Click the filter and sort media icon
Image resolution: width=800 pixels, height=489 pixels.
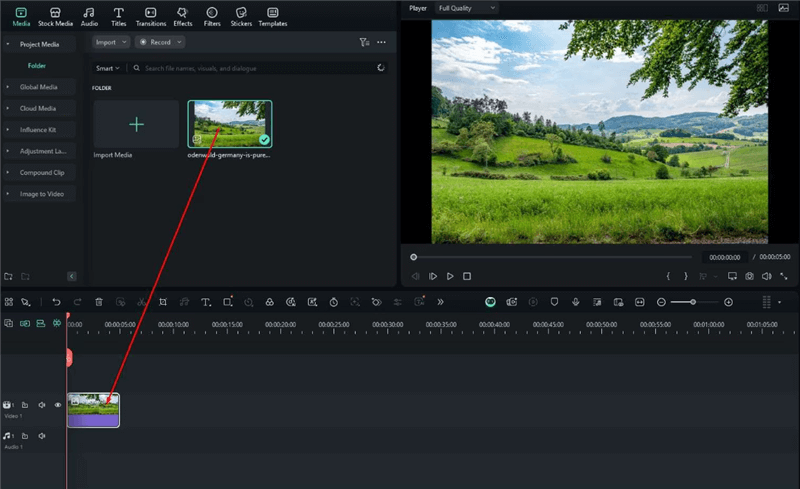click(x=364, y=42)
